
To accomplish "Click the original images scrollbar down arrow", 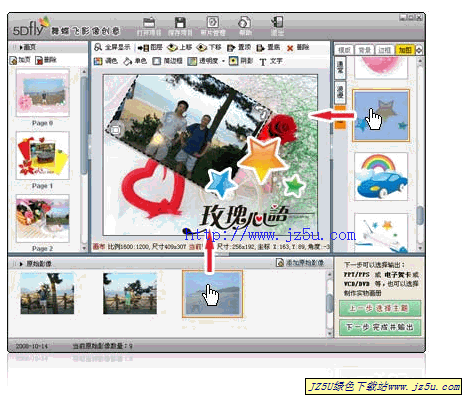I will point(329,333).
